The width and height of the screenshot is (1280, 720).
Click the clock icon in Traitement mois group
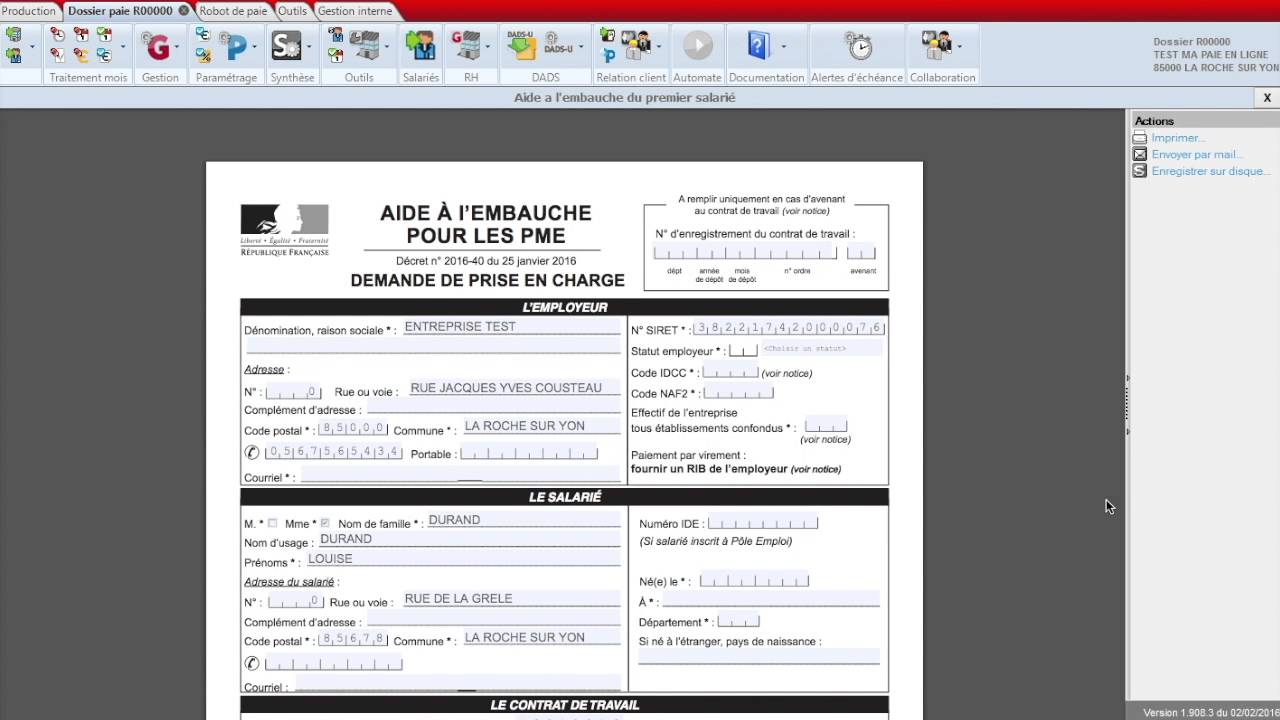57,34
